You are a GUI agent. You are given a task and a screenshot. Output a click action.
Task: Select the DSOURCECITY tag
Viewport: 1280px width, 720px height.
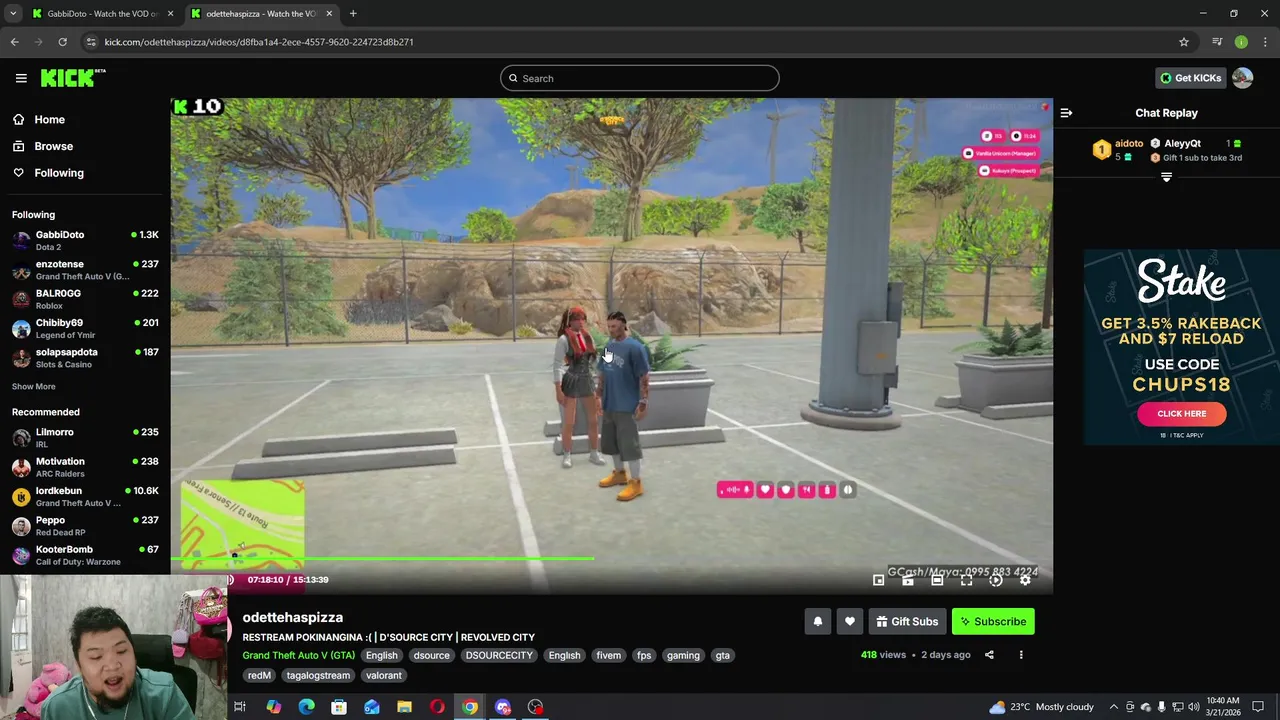[x=499, y=655]
